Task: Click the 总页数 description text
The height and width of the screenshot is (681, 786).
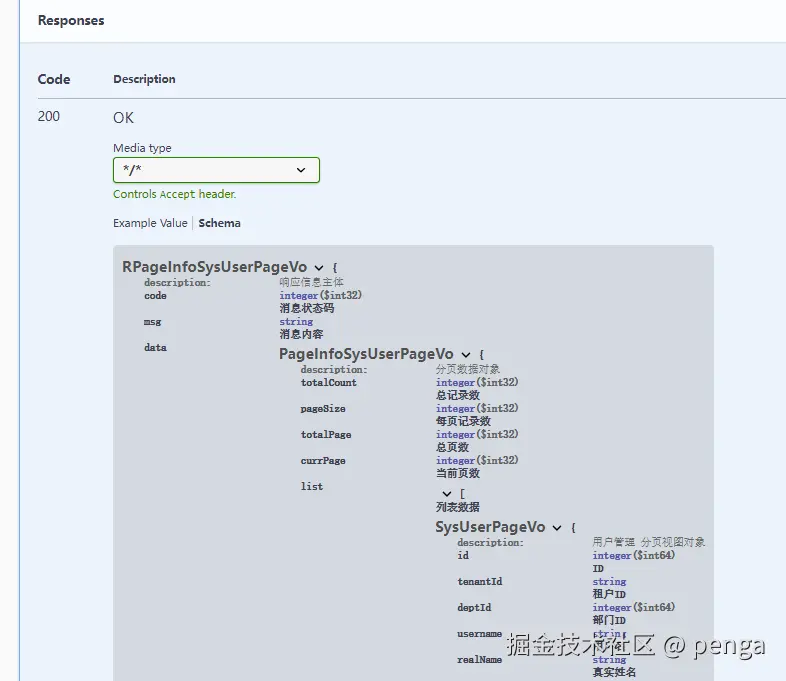Action: 452,447
